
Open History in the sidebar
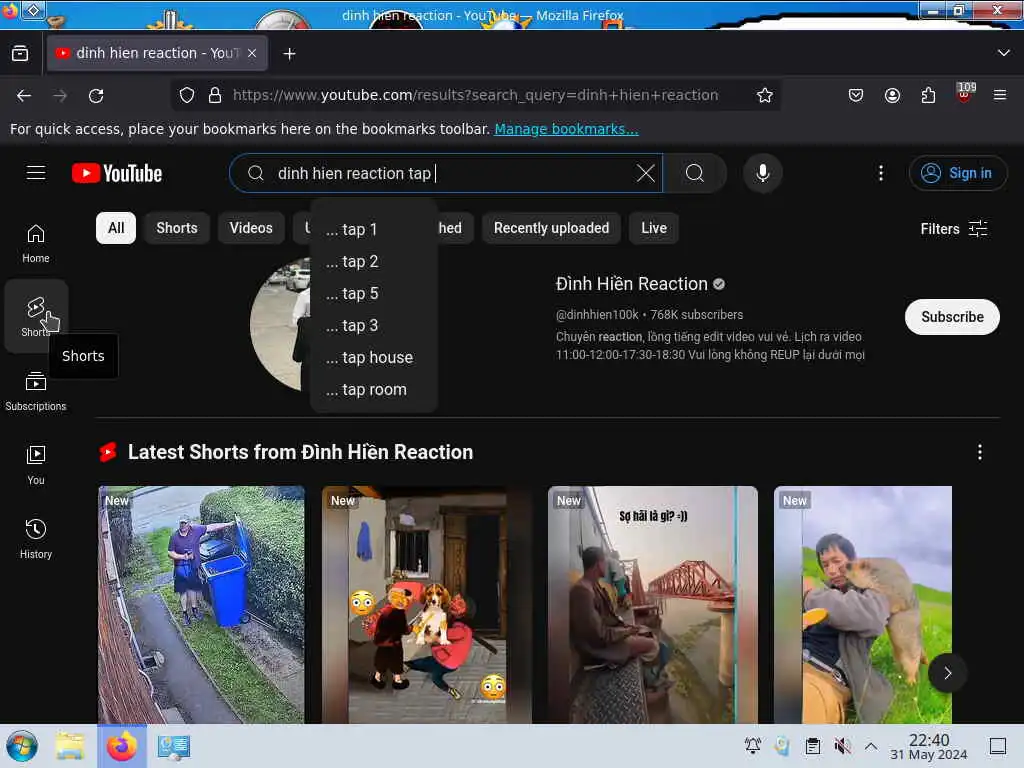click(36, 539)
